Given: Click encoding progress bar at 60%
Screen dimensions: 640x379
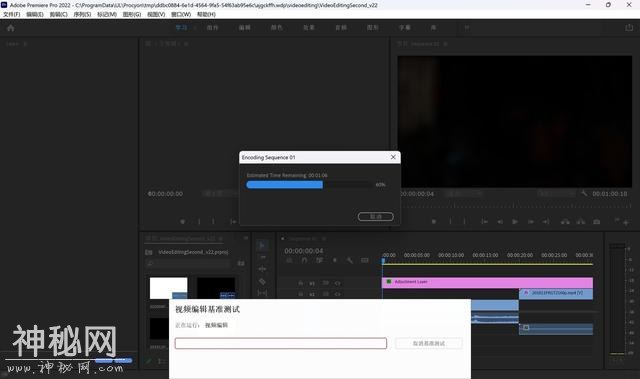Looking at the screenshot, I should tap(309, 185).
